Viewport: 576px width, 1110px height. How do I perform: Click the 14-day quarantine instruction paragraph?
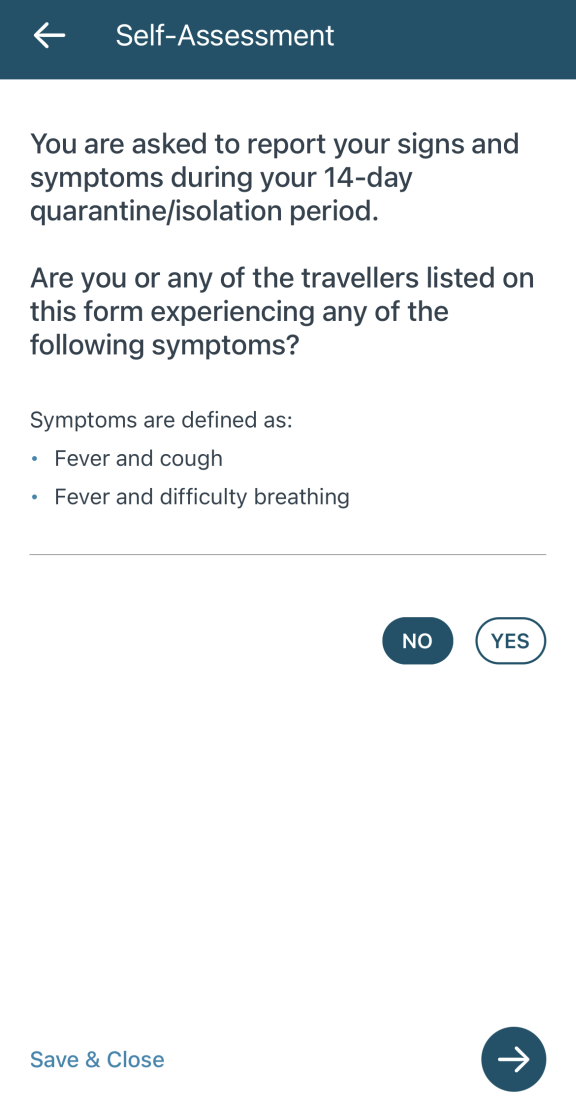pos(275,178)
